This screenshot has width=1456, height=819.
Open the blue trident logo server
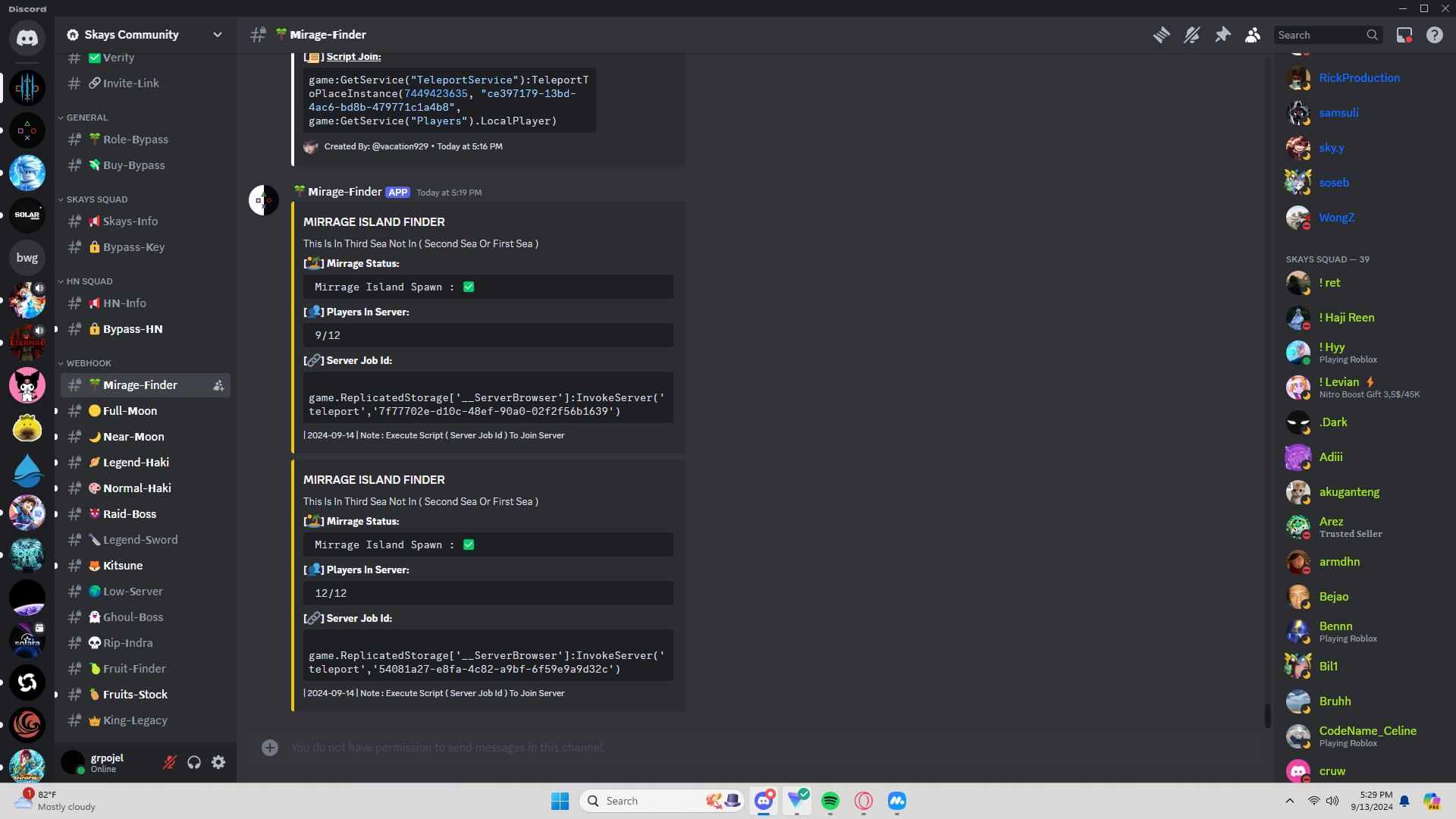pyautogui.click(x=27, y=88)
